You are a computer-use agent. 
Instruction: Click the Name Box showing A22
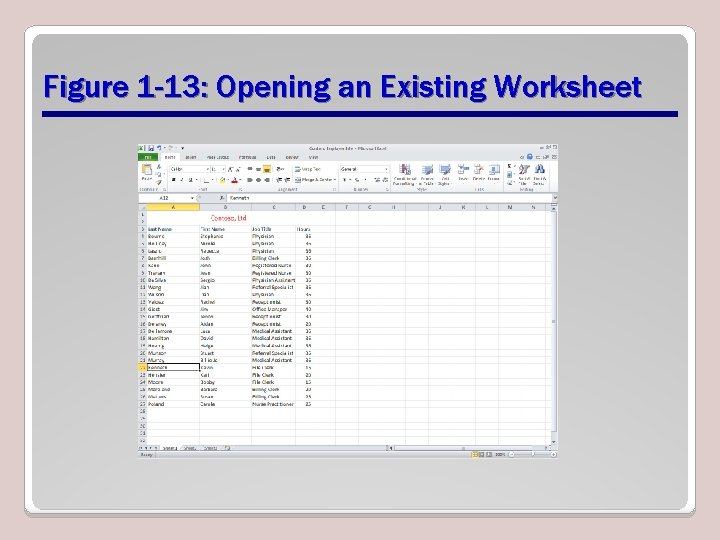tap(164, 198)
